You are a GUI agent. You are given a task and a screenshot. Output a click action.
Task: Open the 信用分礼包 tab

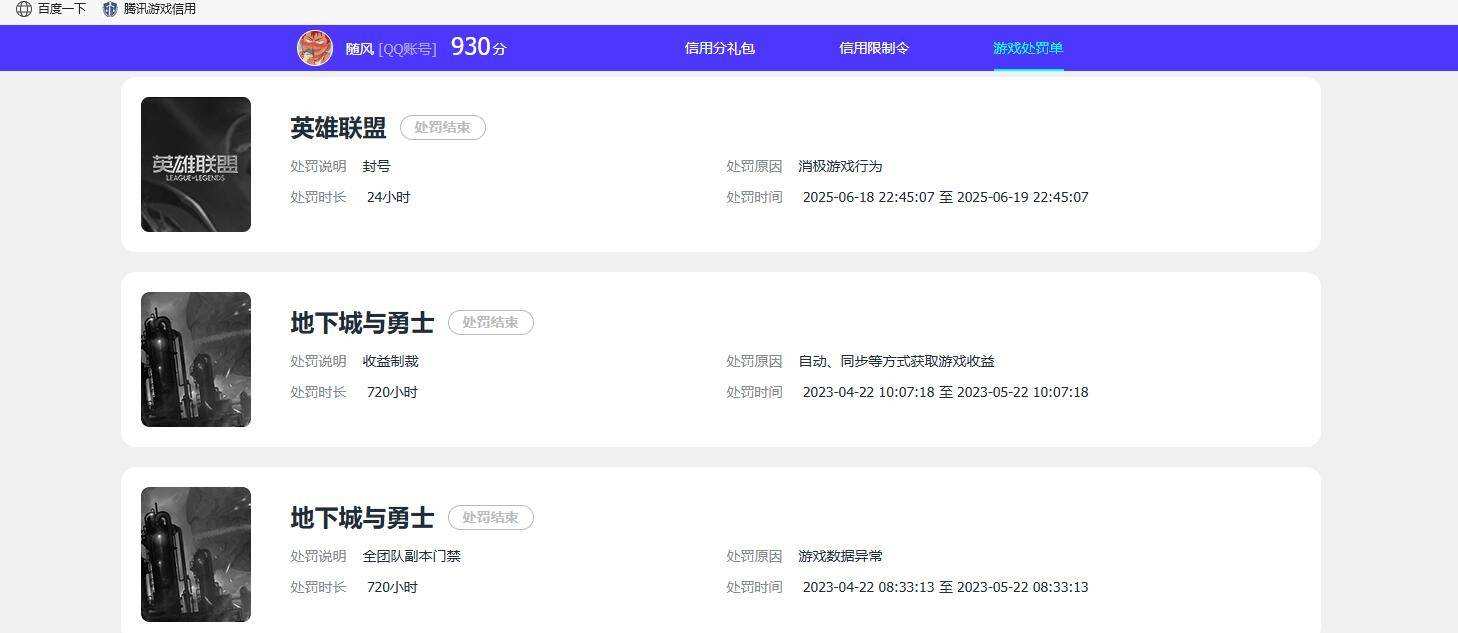(x=720, y=48)
